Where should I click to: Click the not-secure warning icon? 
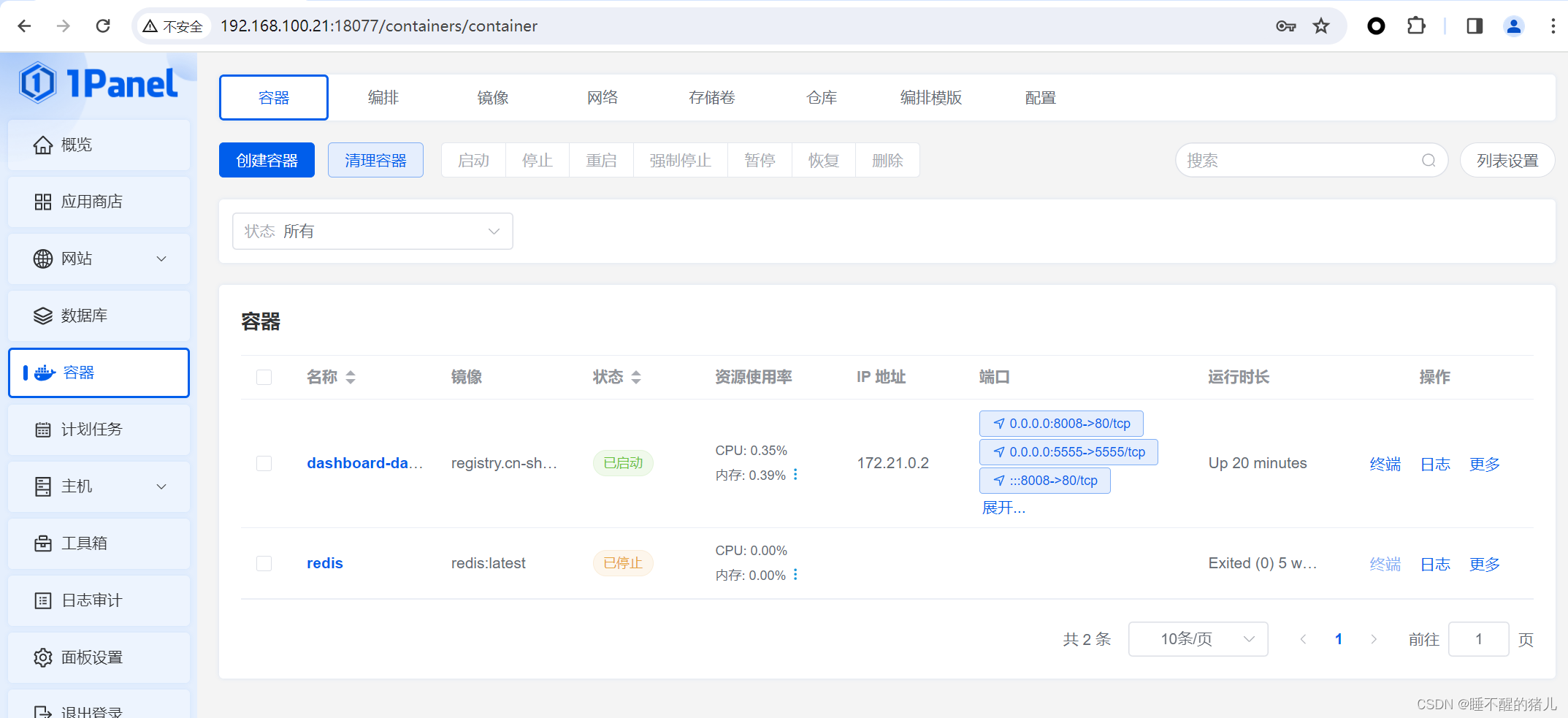[x=150, y=26]
